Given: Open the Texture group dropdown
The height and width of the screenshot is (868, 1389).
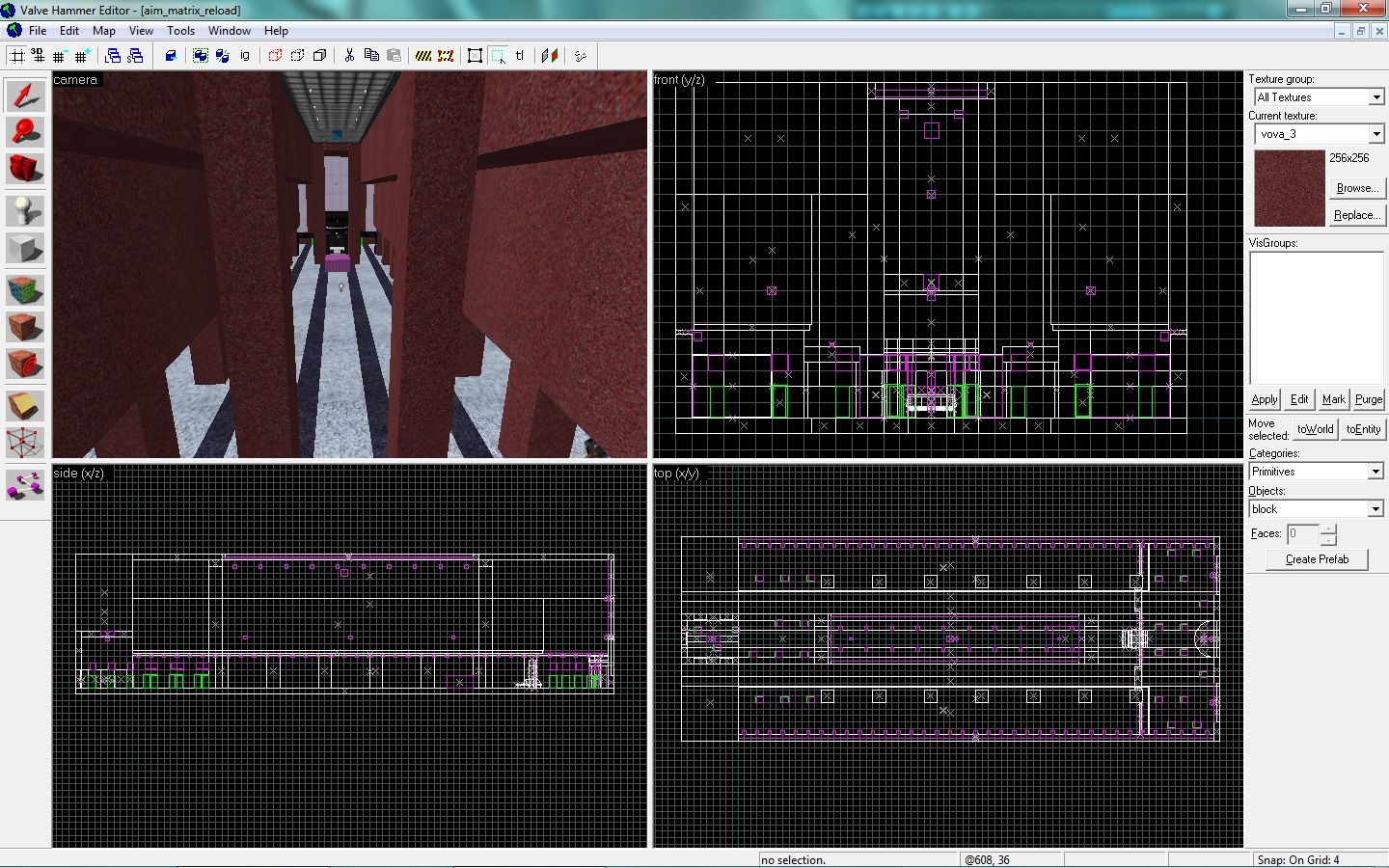Looking at the screenshot, I should click(1319, 97).
